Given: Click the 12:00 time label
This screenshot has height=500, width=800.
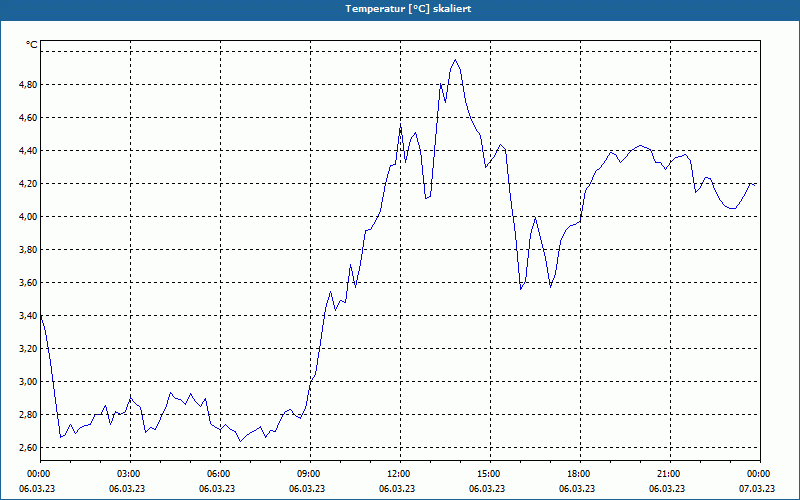Looking at the screenshot, I should [x=398, y=474].
